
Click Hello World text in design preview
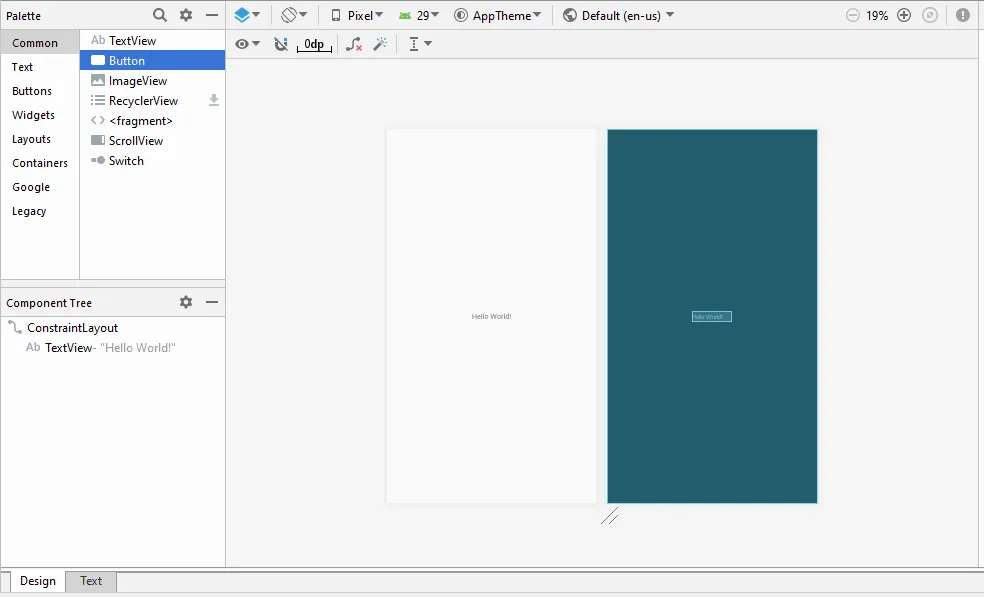coord(491,316)
